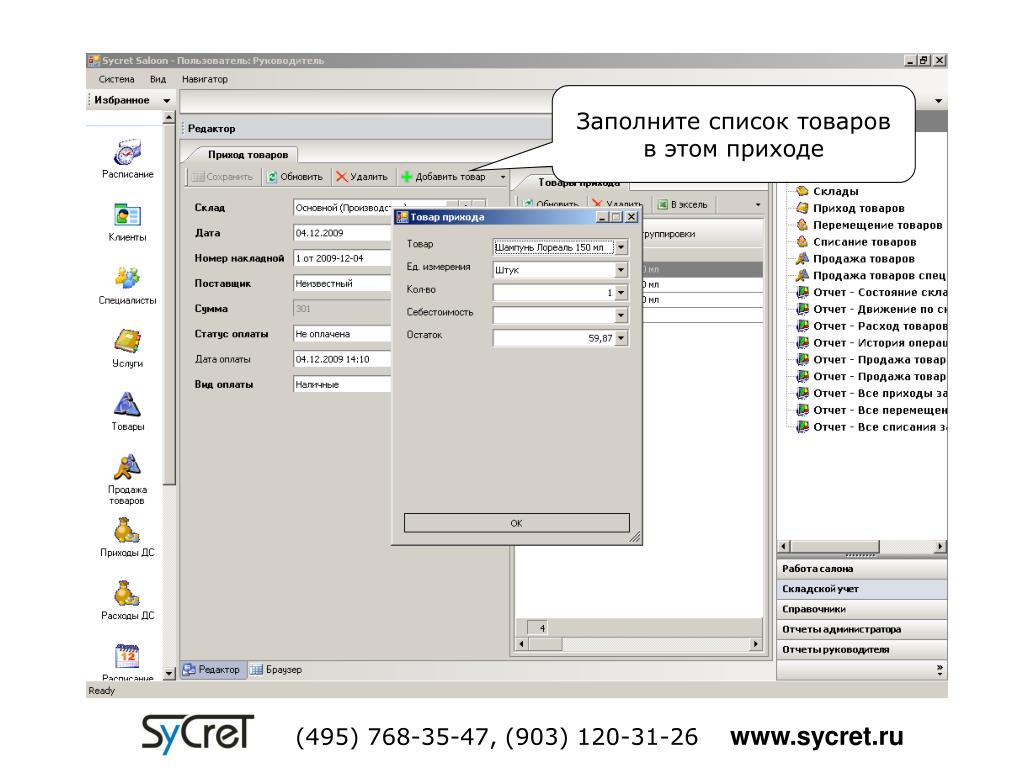1024x768 pixels.
Task: Click the Редактор bottom tab icon
Action: coord(189,669)
